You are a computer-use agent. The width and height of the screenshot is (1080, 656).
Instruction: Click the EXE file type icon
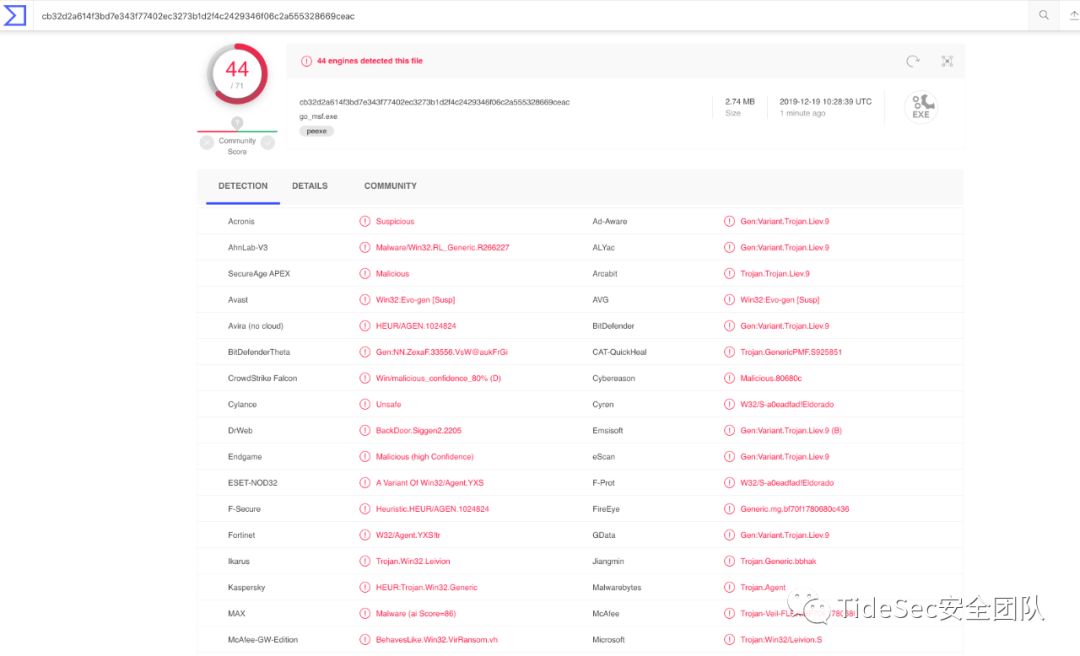coord(921,106)
